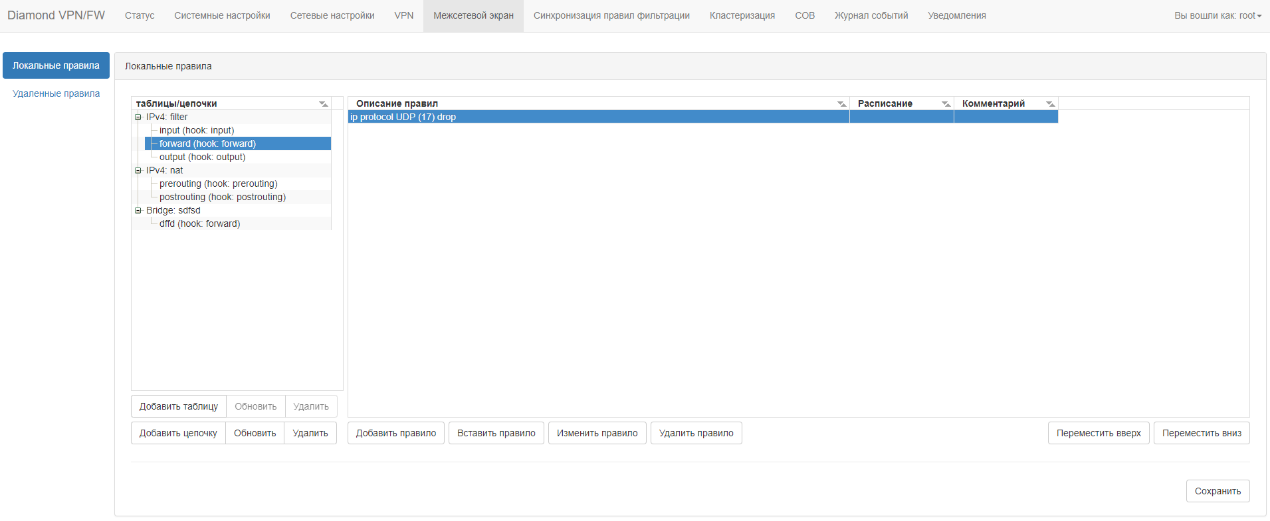Switch to Журнал событий tab
This screenshot has height=521, width=1270.
click(871, 16)
